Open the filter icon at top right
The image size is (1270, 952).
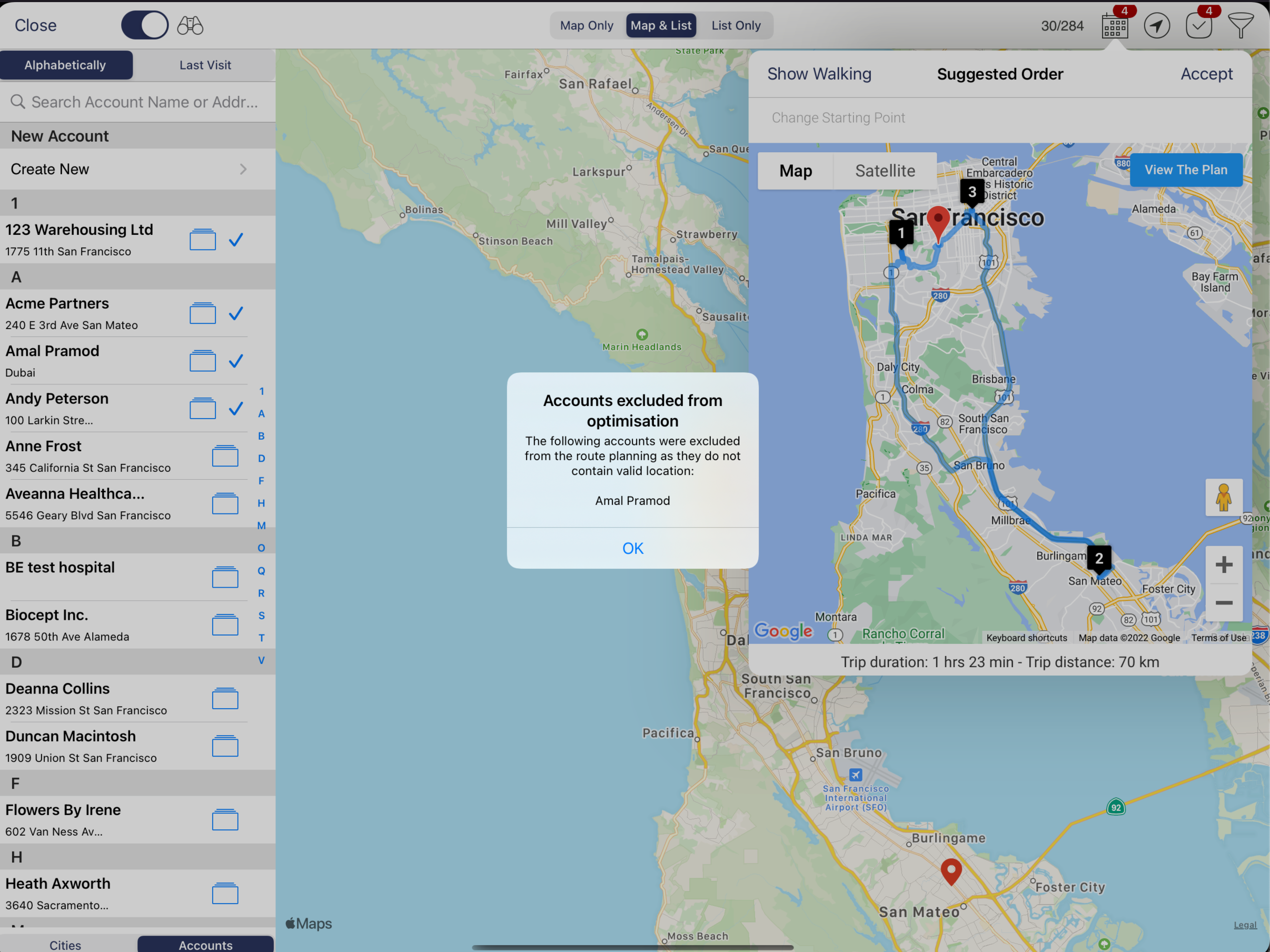1241,25
